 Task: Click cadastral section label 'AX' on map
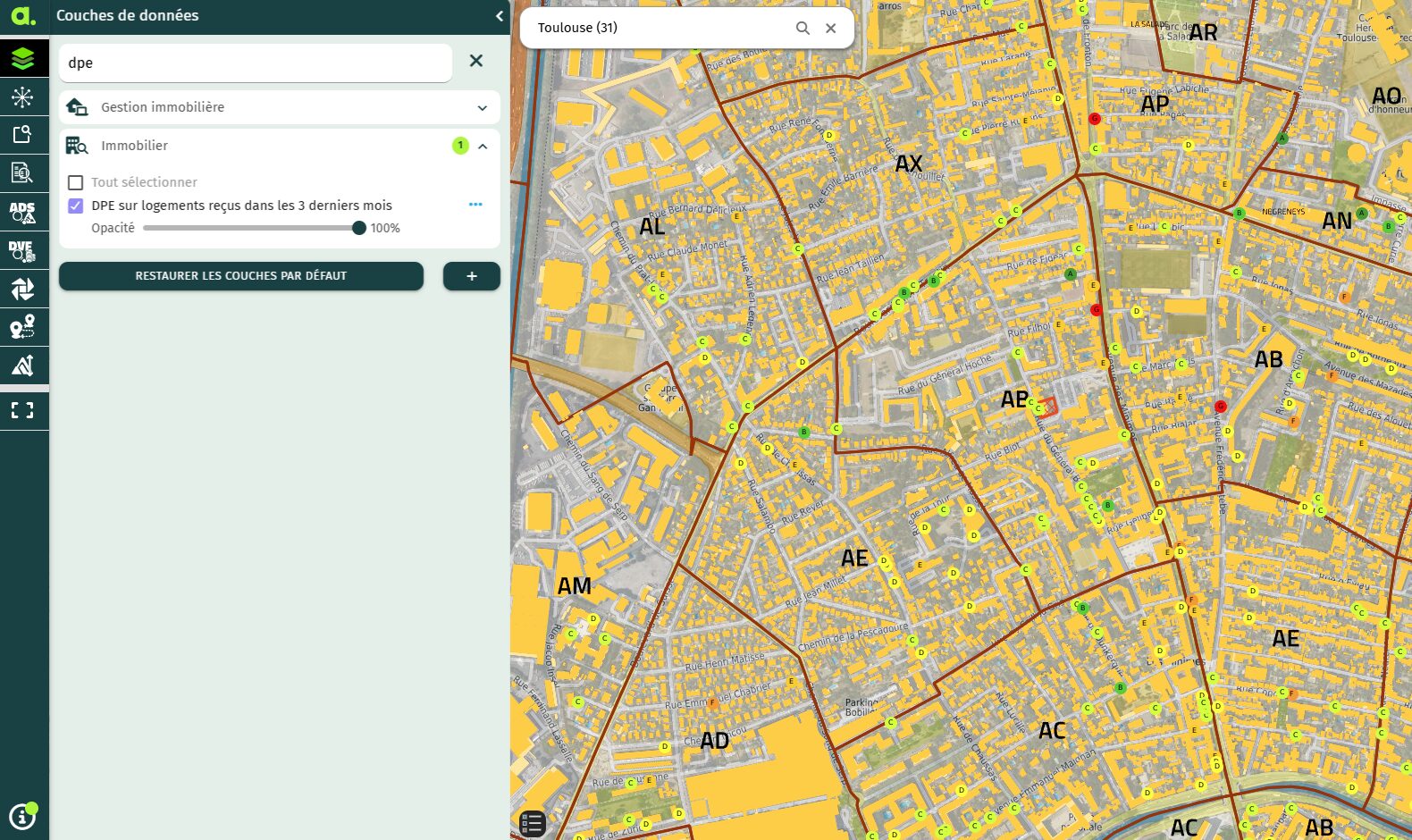pyautogui.click(x=909, y=164)
